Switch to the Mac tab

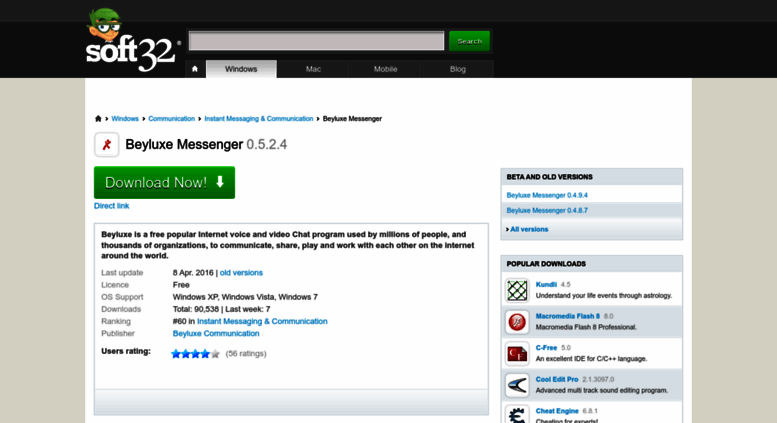point(313,69)
